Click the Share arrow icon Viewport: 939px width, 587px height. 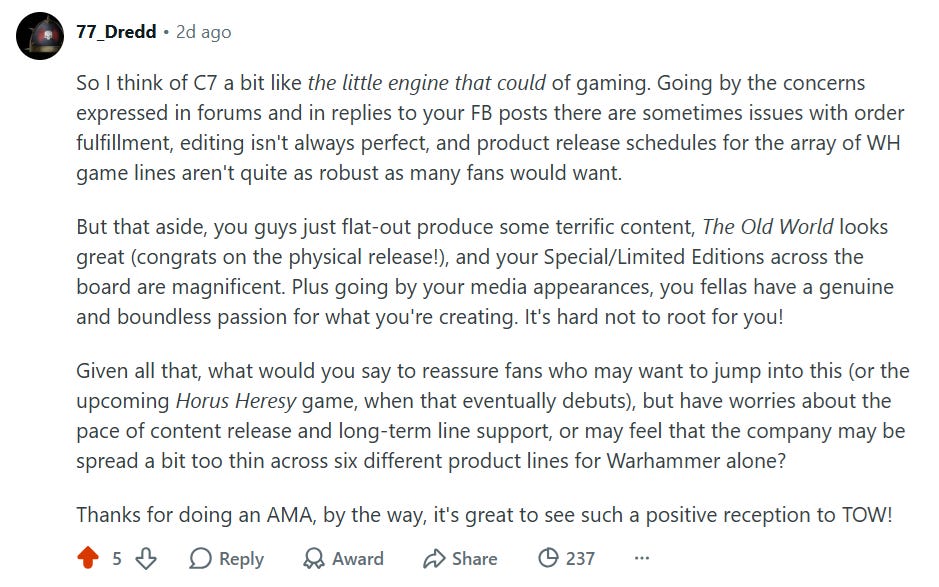(434, 558)
